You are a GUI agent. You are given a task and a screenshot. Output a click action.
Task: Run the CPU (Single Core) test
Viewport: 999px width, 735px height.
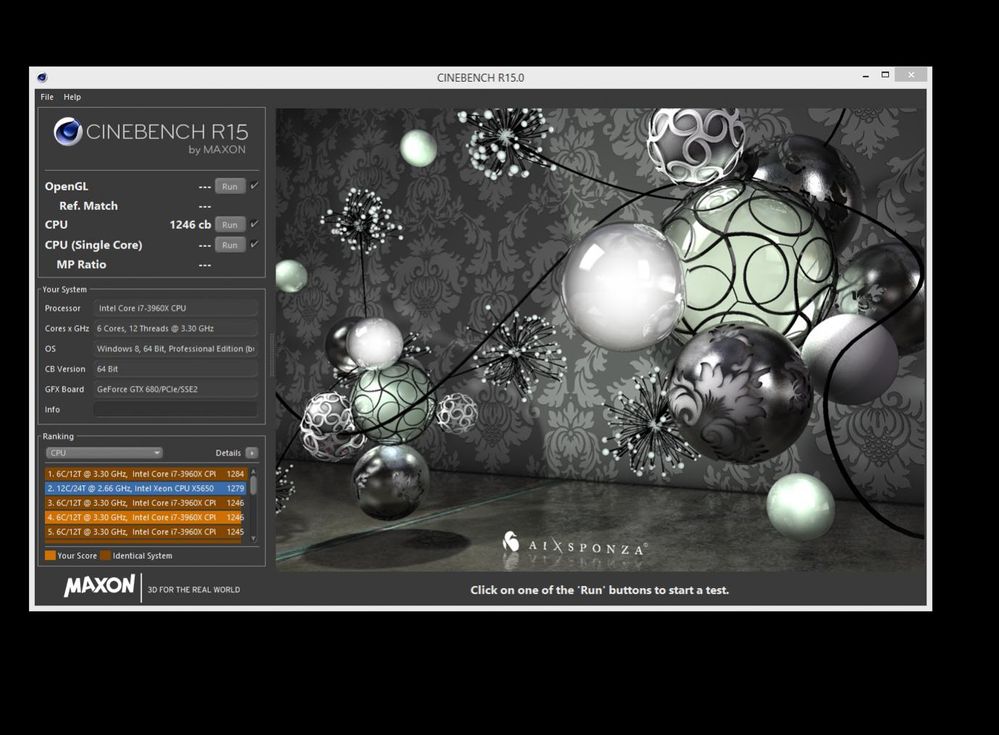pyautogui.click(x=229, y=245)
